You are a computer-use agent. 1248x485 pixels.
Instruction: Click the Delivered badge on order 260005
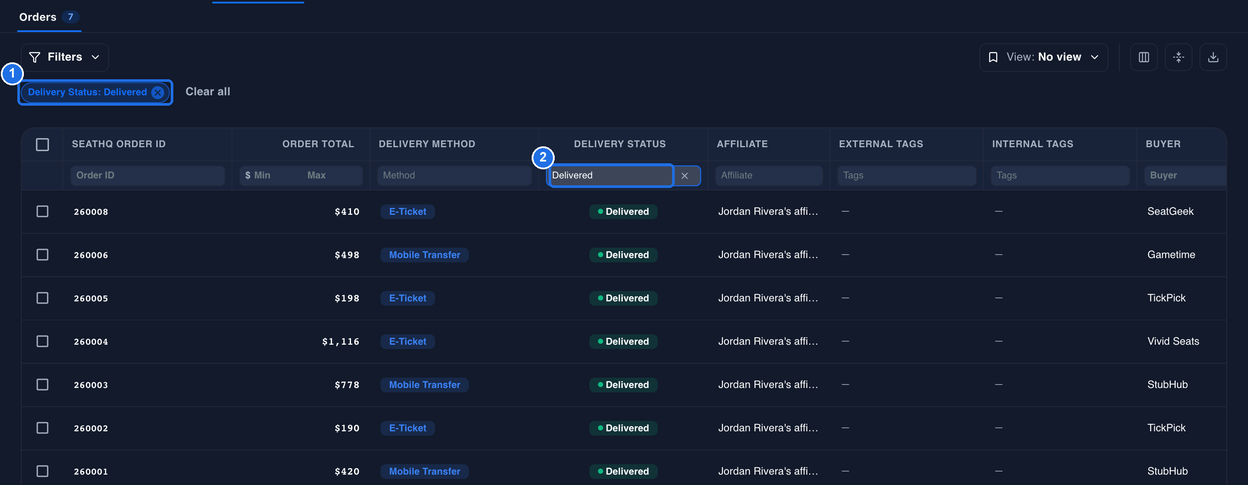[x=624, y=298]
